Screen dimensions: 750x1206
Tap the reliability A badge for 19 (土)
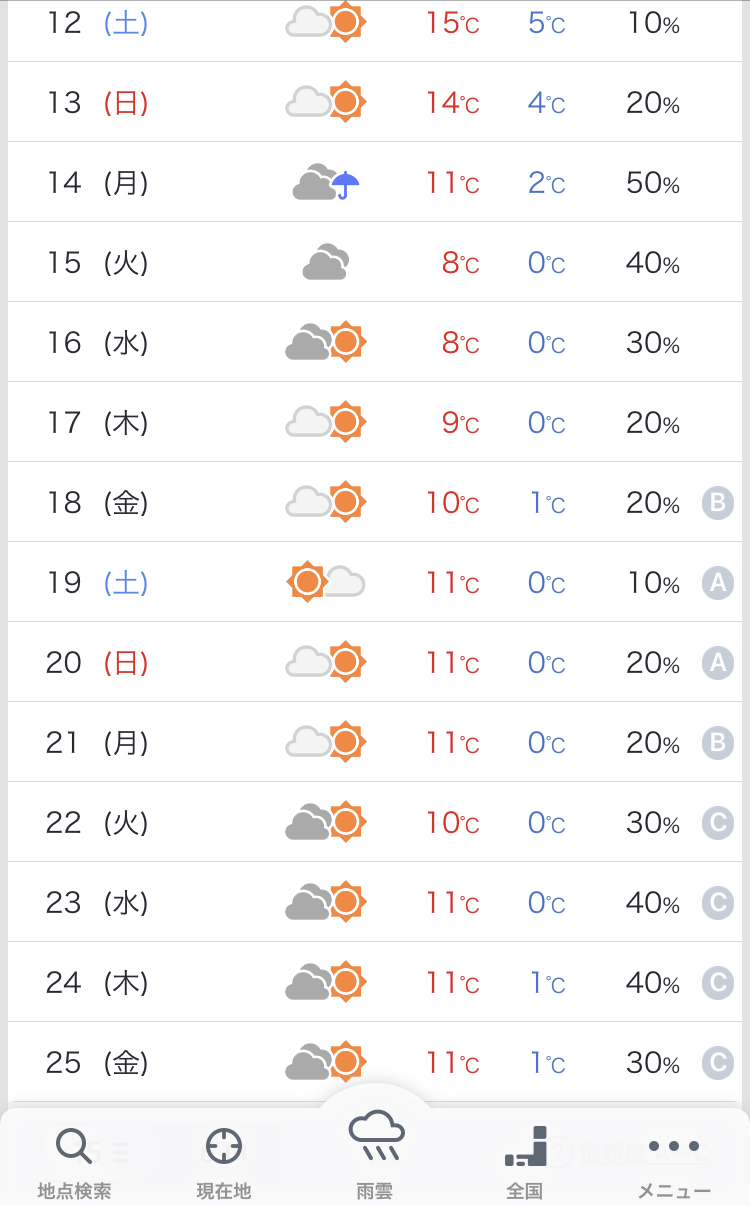[717, 583]
